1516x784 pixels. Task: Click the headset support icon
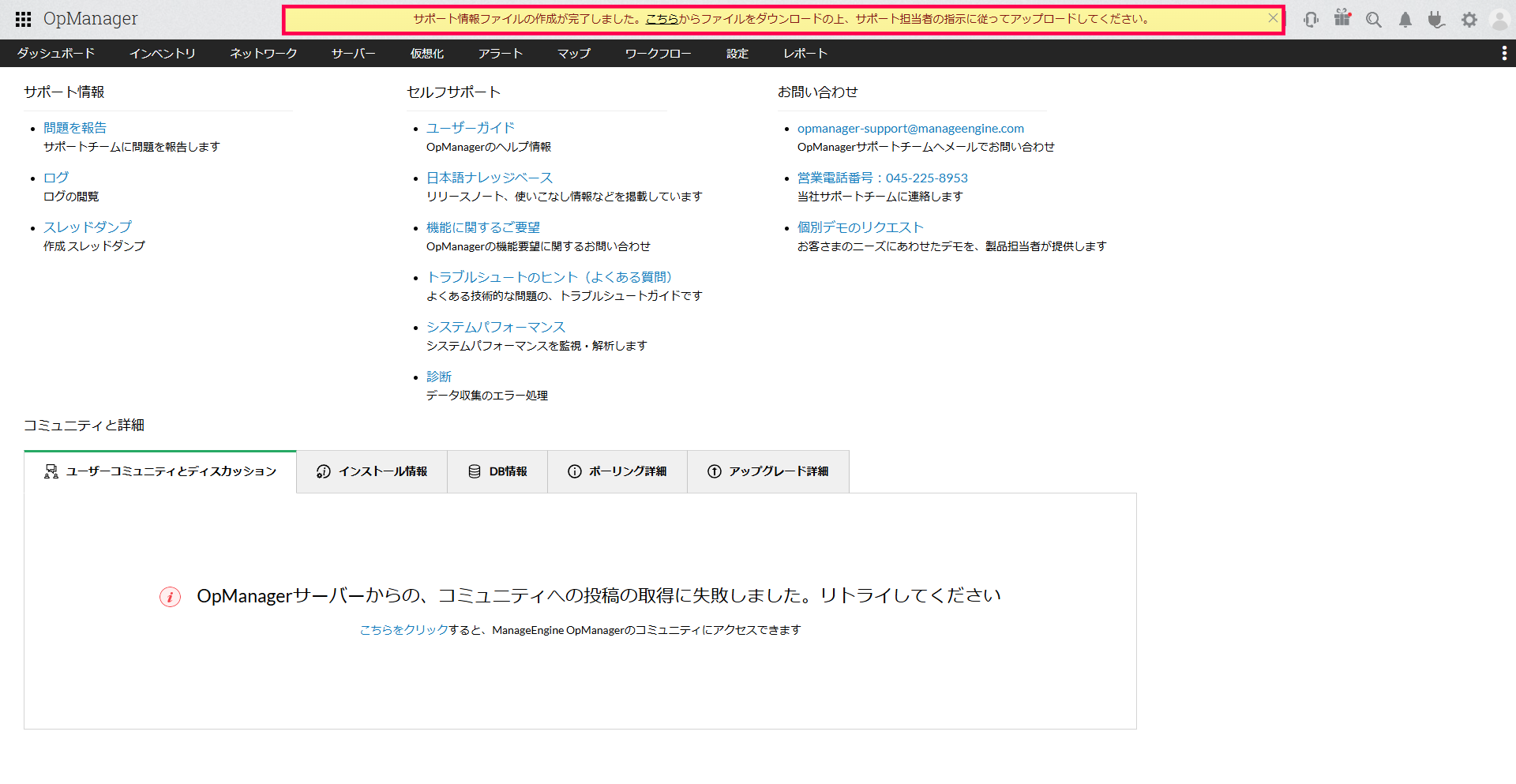tap(1311, 20)
